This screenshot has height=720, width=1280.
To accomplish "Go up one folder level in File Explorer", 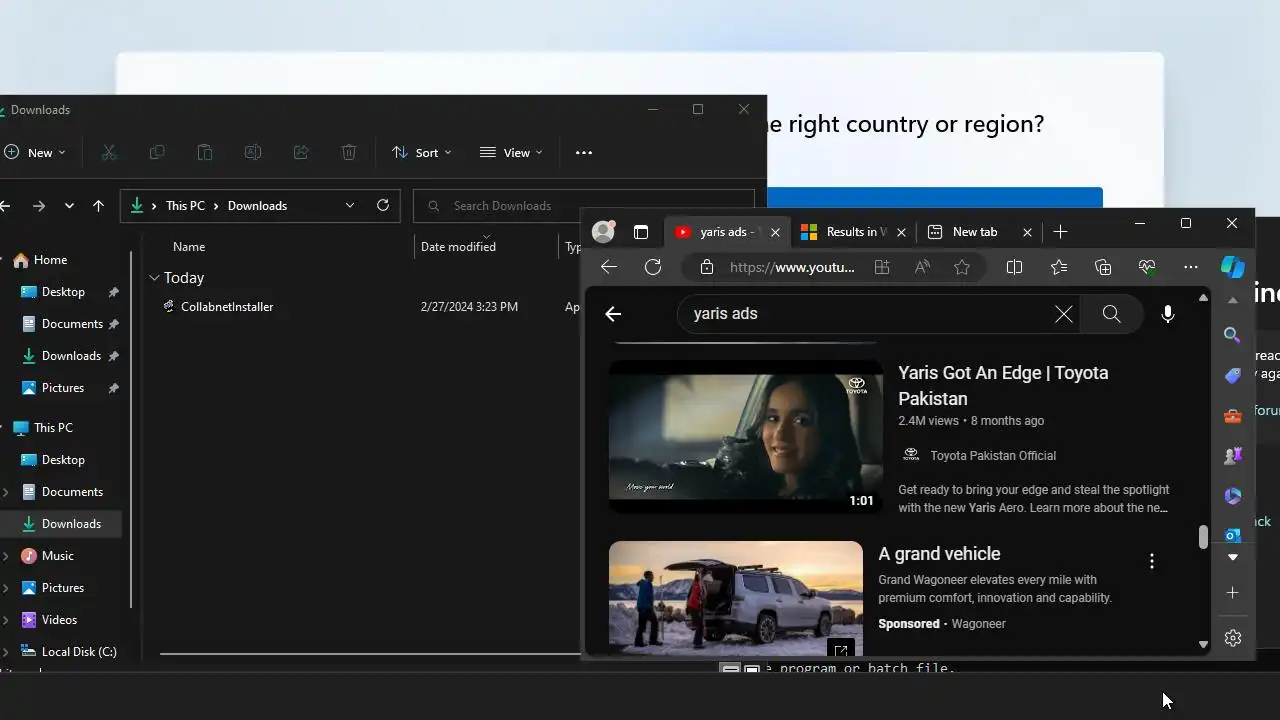I will [x=98, y=205].
